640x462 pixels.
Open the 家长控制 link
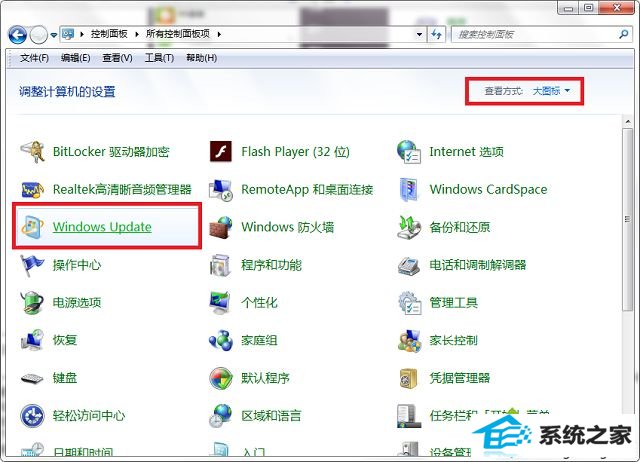(453, 340)
